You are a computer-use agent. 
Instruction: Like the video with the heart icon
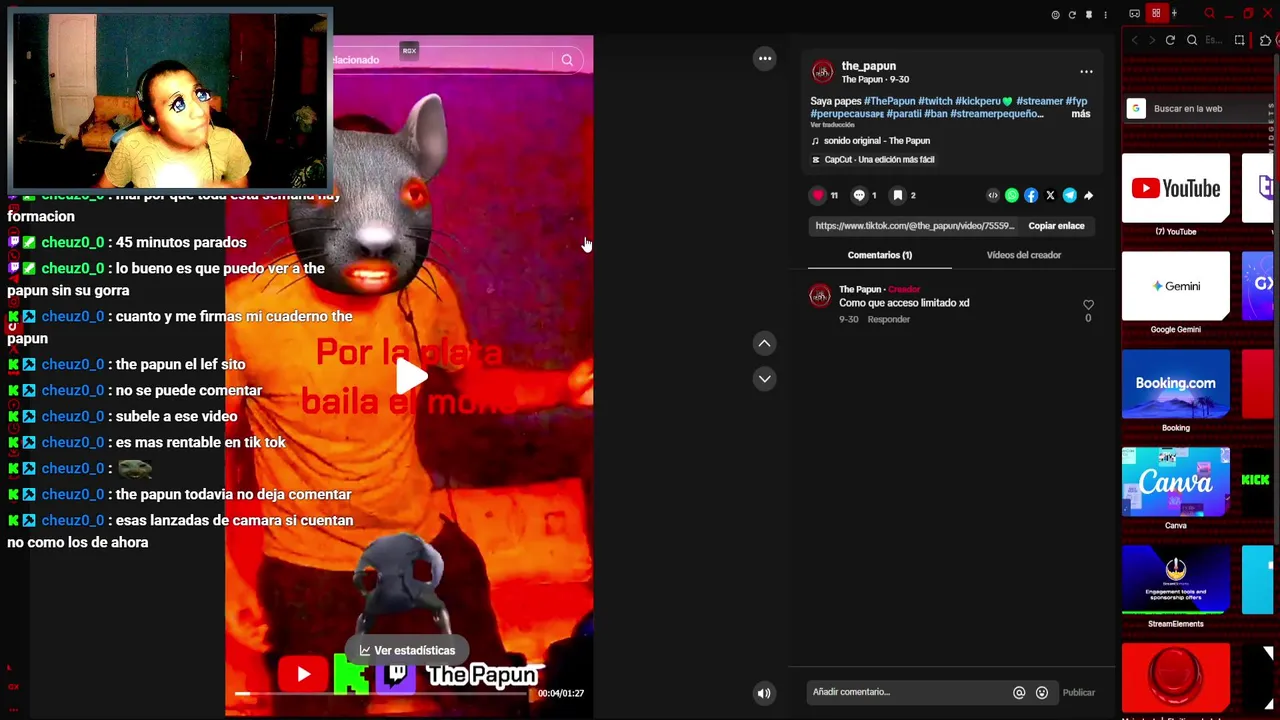pyautogui.click(x=818, y=196)
